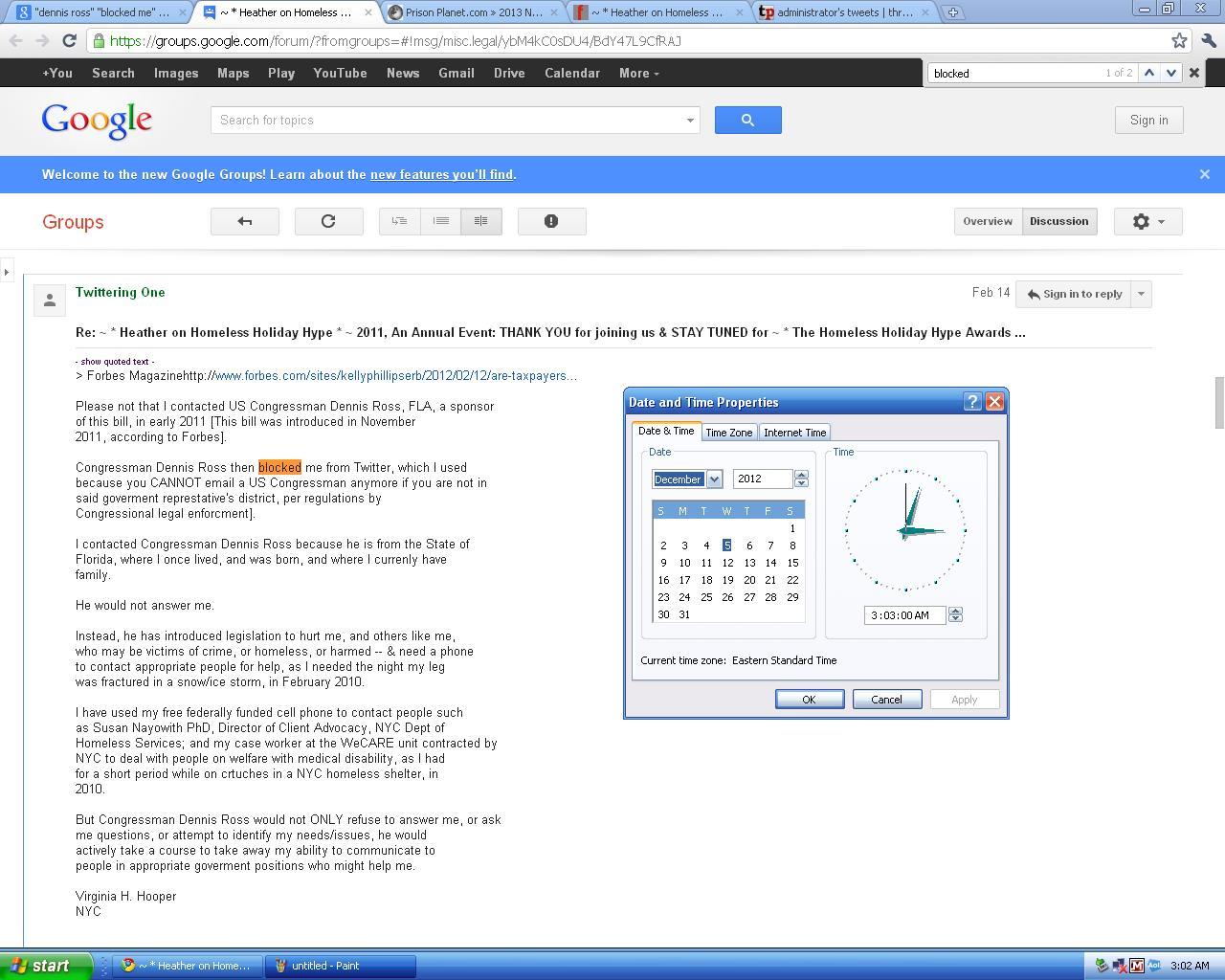Click the Windows start button
The width and height of the screenshot is (1225, 980).
46,966
